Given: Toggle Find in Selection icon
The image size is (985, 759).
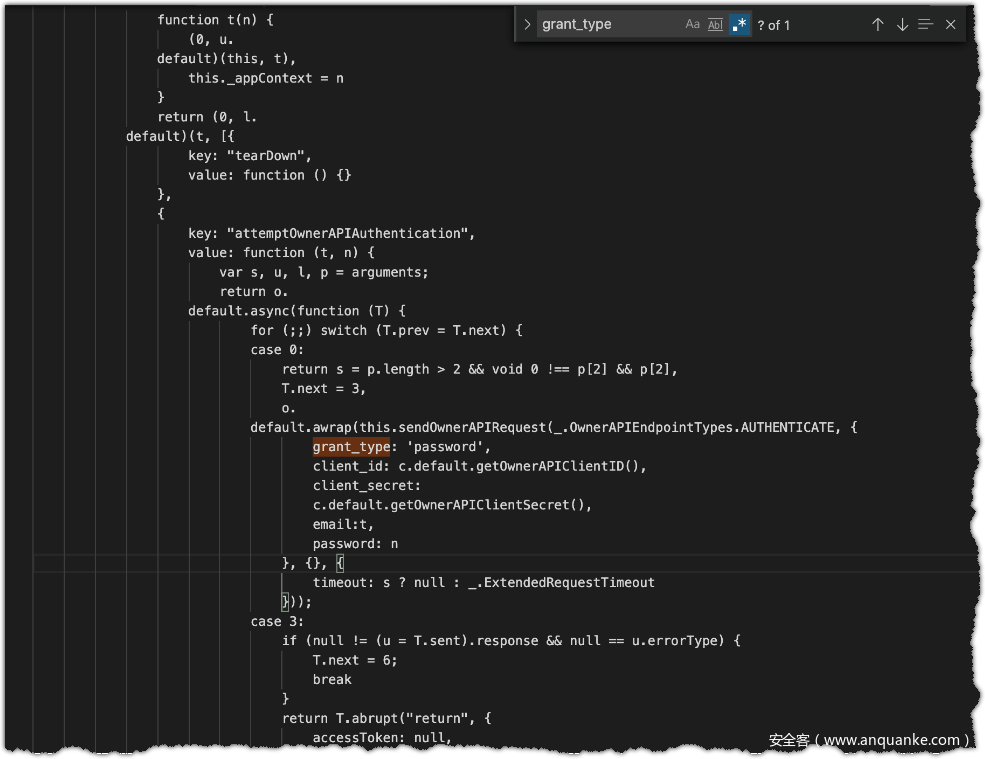Looking at the screenshot, I should [926, 25].
